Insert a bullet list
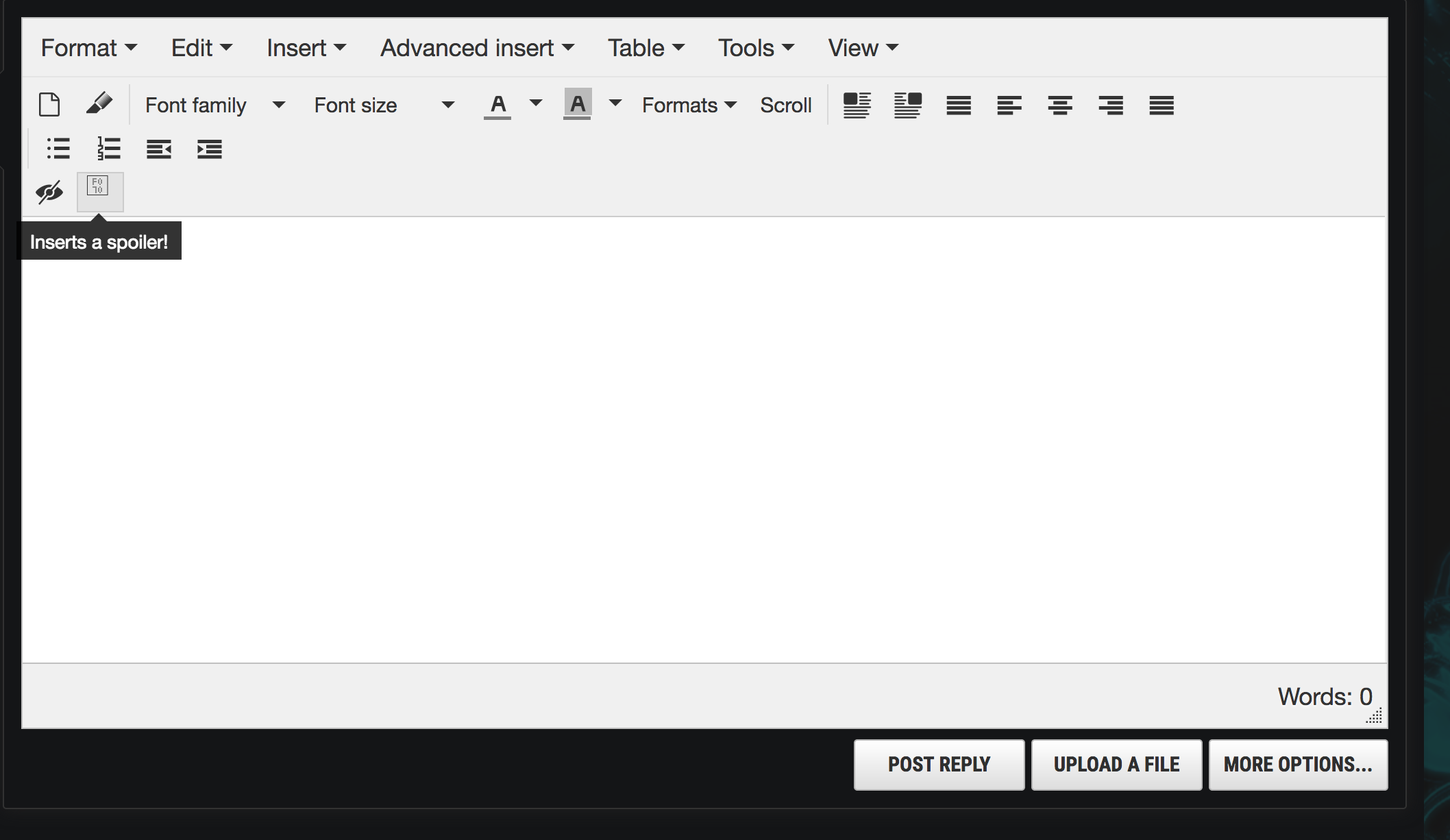 click(58, 149)
